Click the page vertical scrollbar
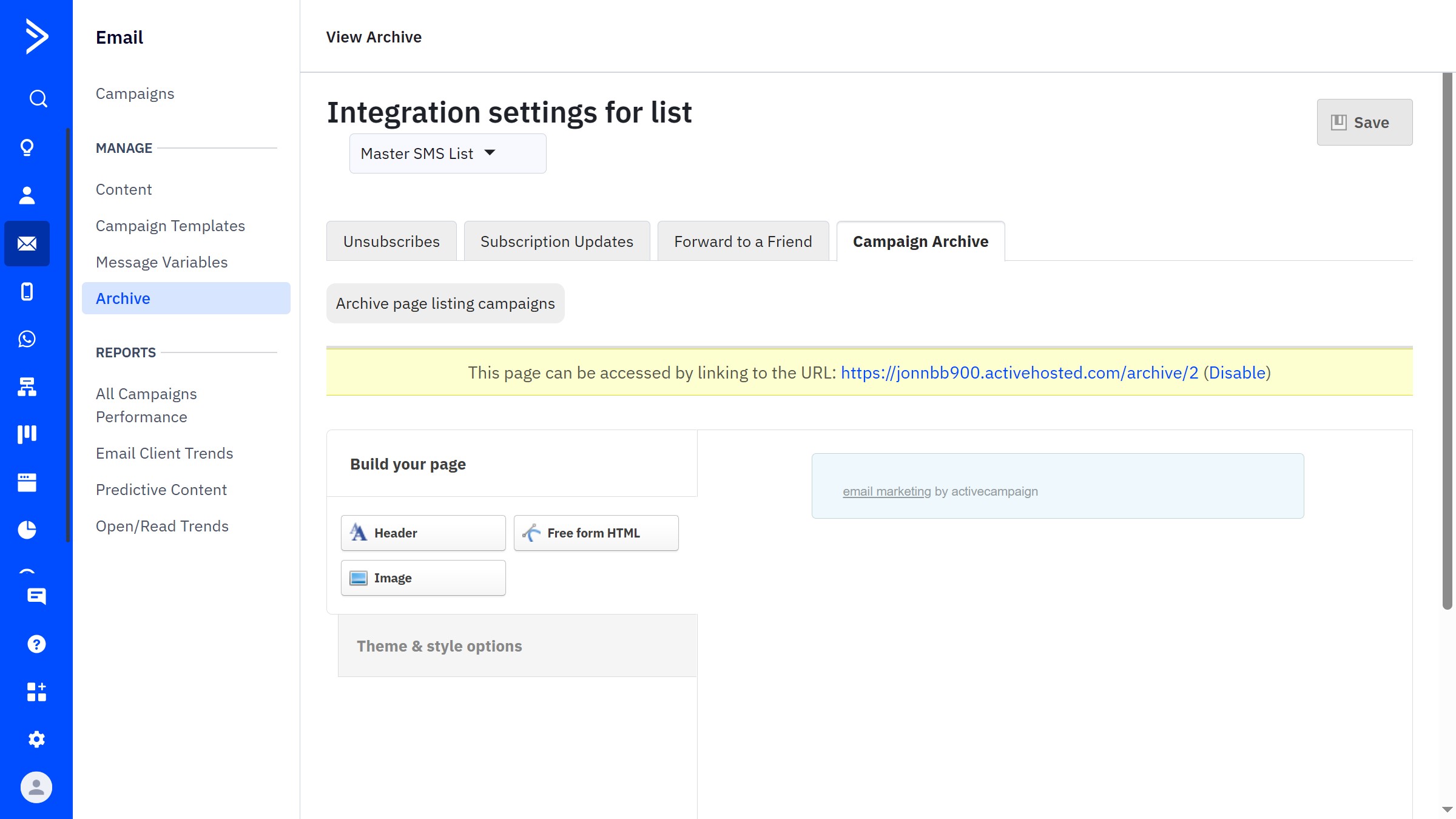 point(1447,340)
